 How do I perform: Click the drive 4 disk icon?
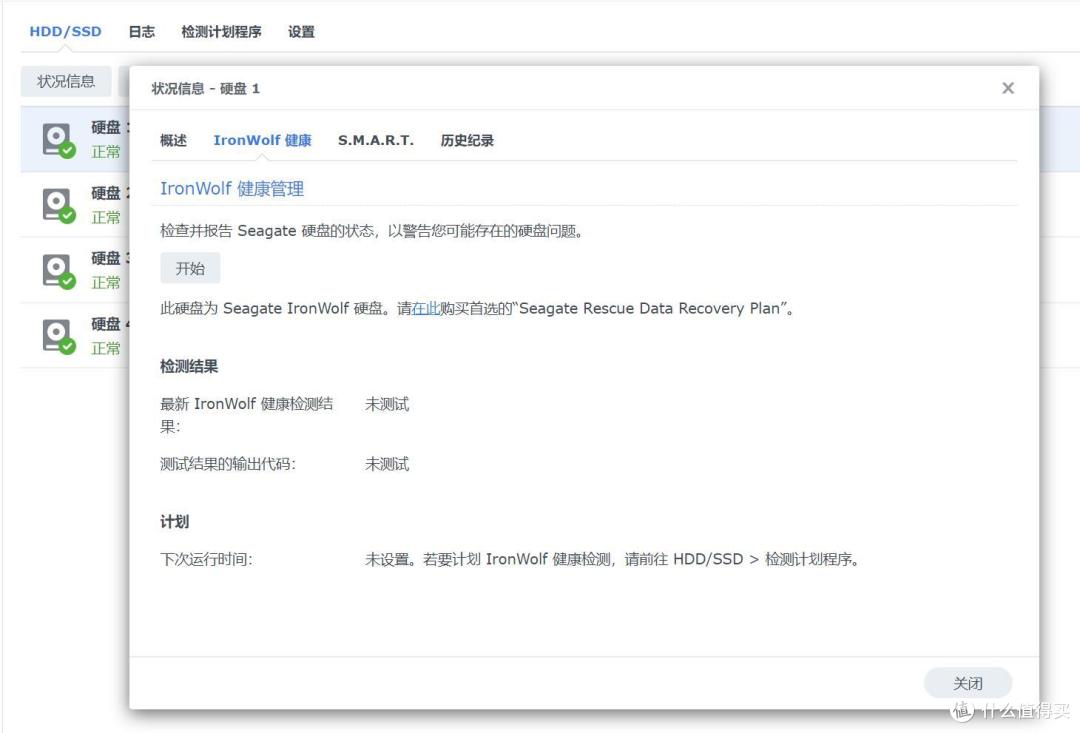[x=58, y=336]
